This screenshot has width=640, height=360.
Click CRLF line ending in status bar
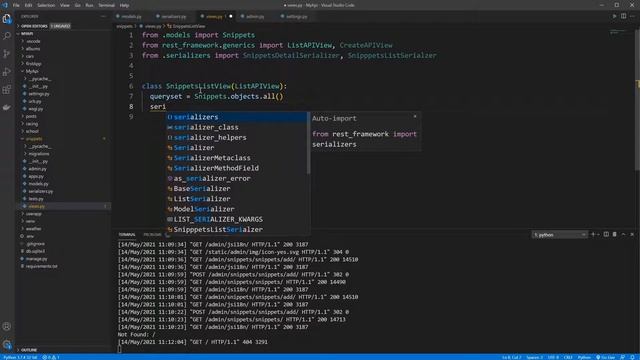coord(568,357)
